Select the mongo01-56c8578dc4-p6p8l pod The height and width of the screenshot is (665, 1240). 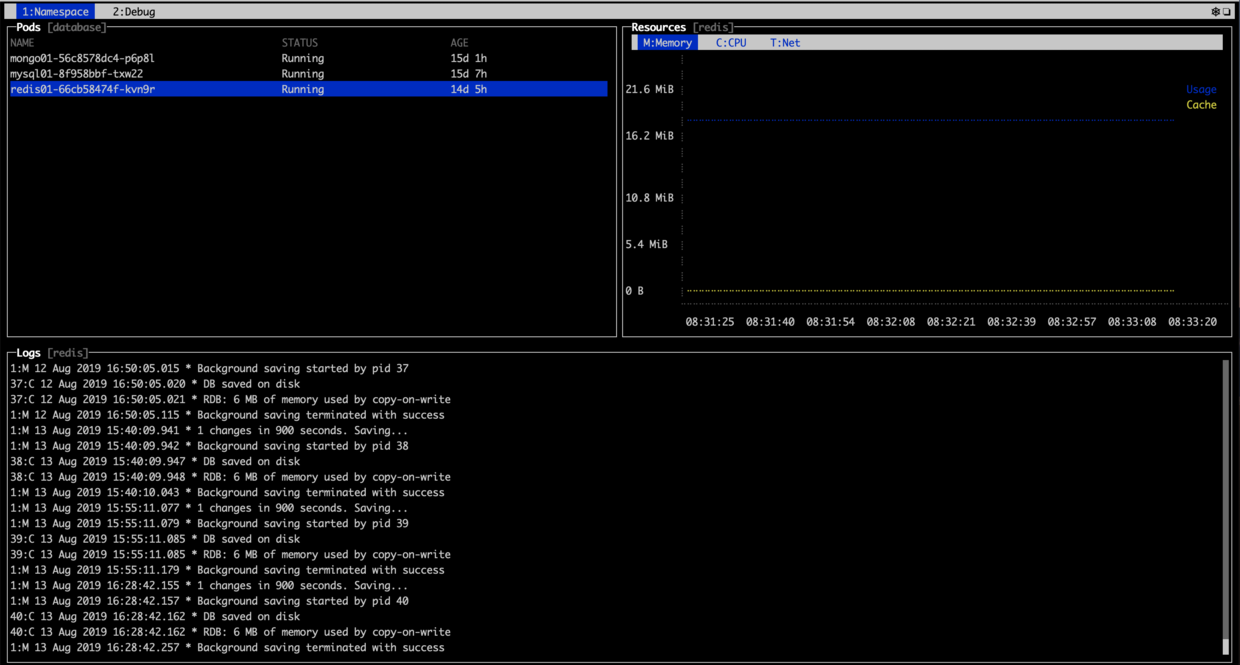click(82, 58)
